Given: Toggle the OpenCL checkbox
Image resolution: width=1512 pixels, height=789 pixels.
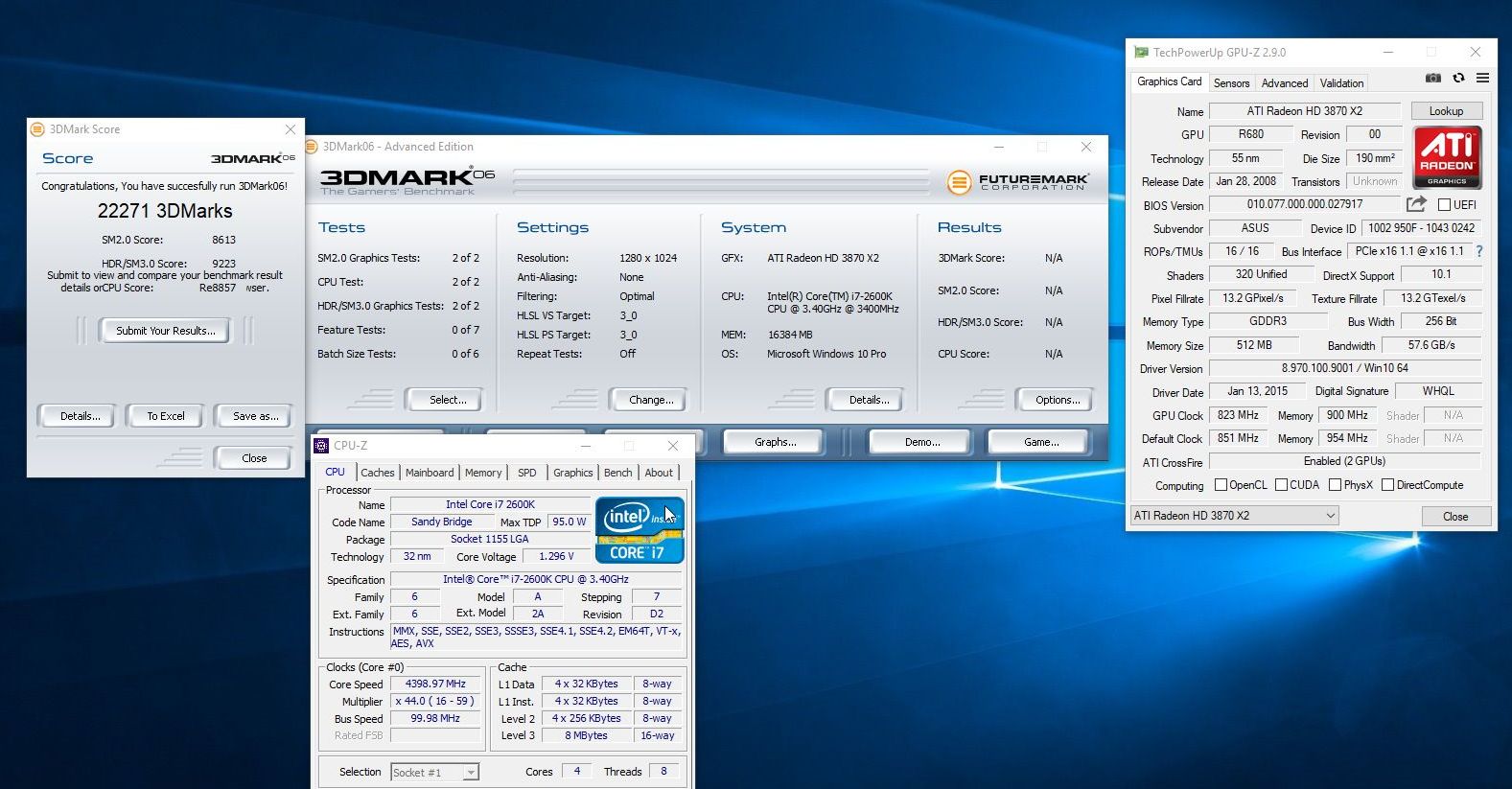Looking at the screenshot, I should tap(1221, 485).
